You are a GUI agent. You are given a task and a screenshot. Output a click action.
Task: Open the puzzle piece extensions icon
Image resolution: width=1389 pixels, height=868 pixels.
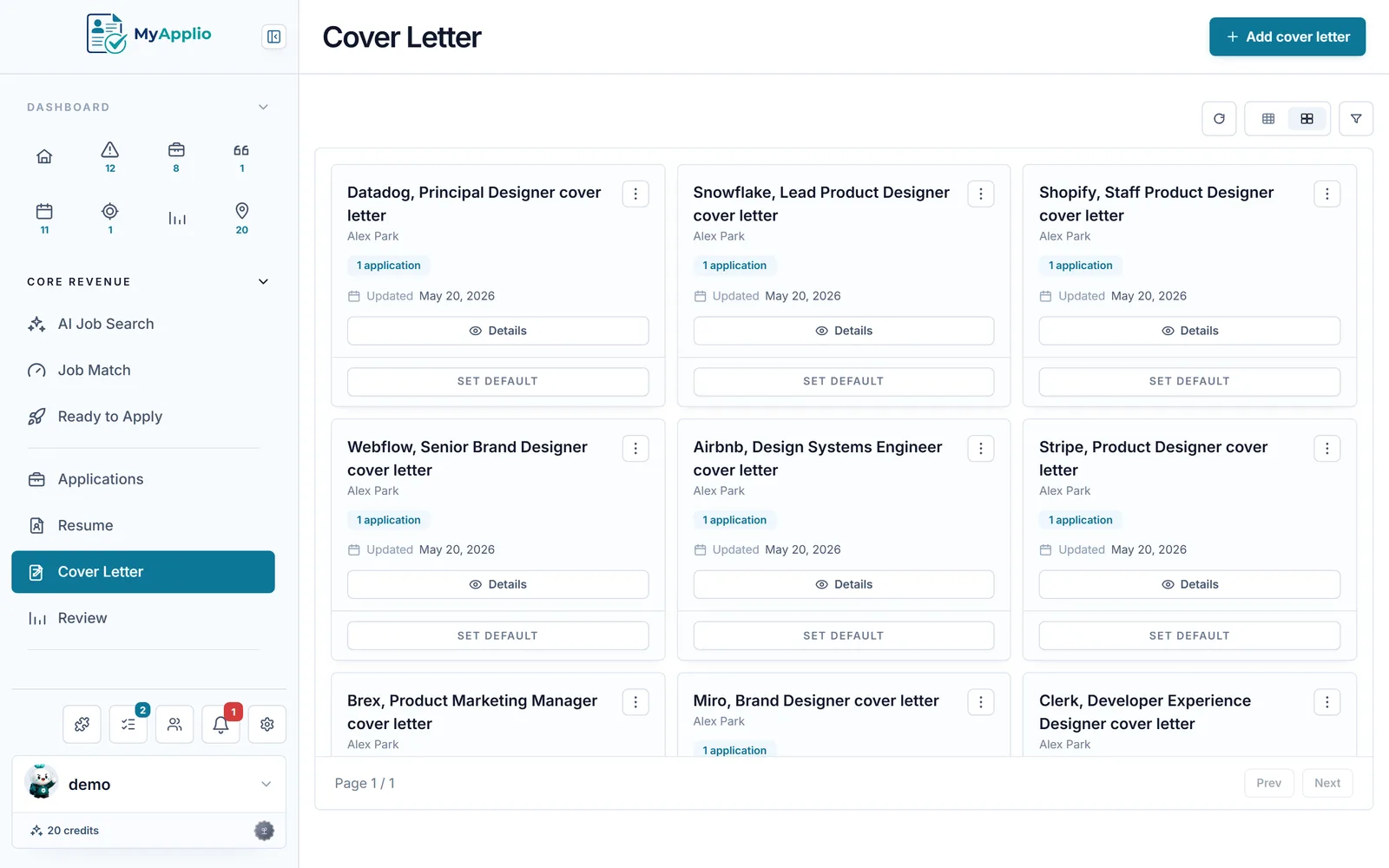(x=82, y=724)
